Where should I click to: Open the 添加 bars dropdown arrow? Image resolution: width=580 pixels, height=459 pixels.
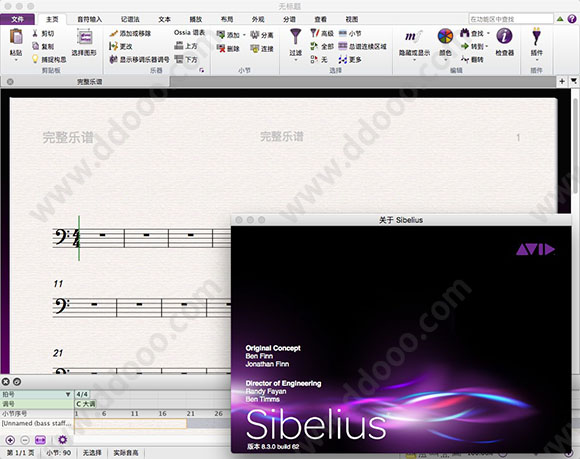point(244,35)
